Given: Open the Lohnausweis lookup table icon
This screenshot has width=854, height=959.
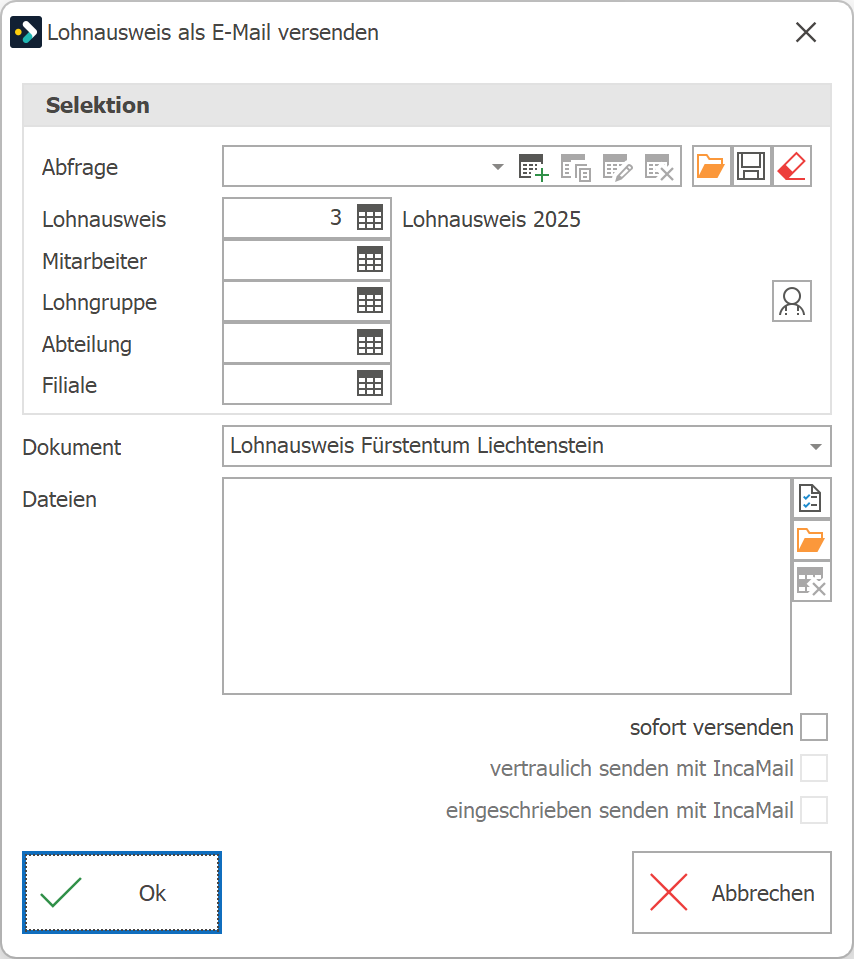Looking at the screenshot, I should point(370,218).
